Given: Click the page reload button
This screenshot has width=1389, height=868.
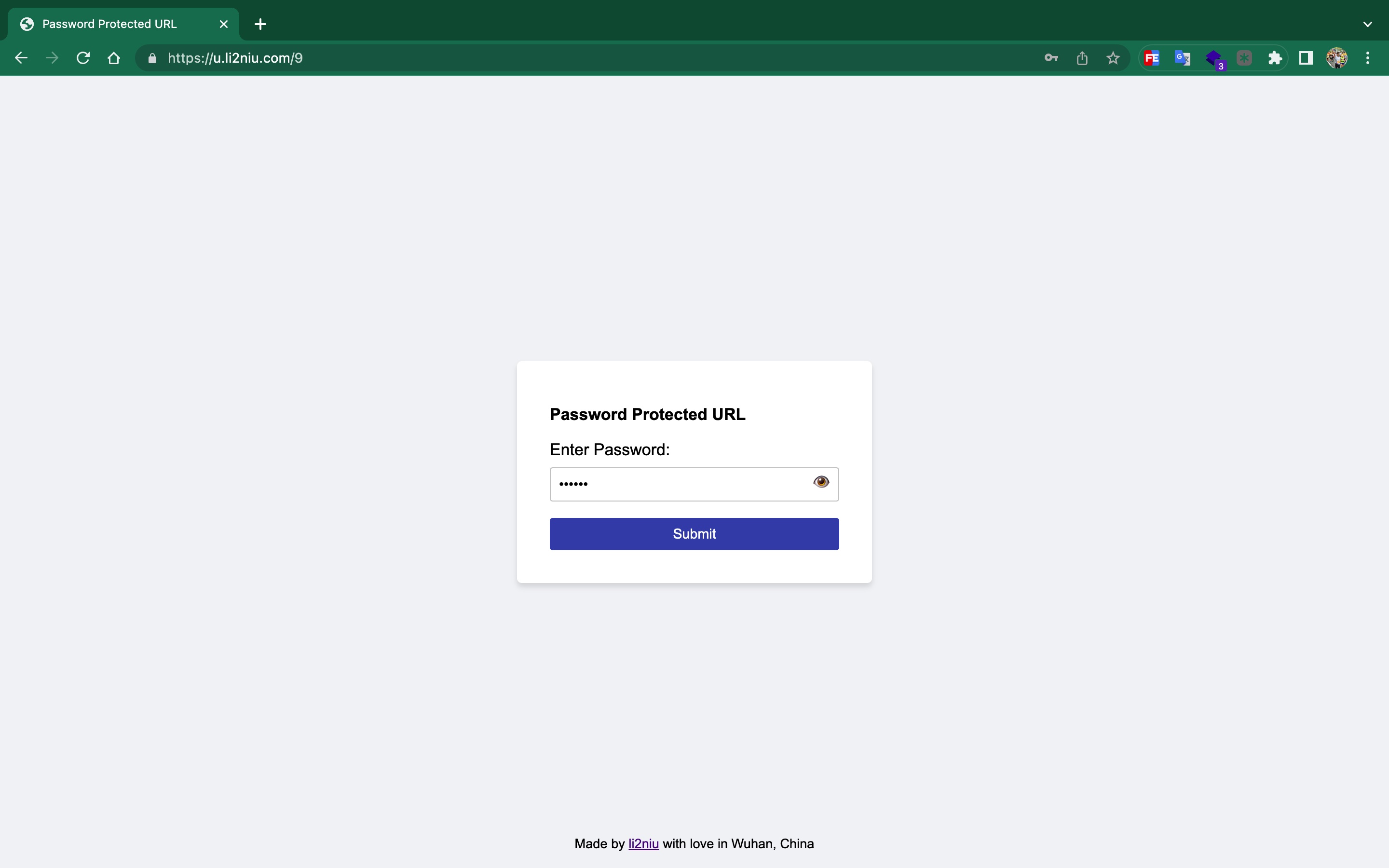Looking at the screenshot, I should click(x=84, y=57).
